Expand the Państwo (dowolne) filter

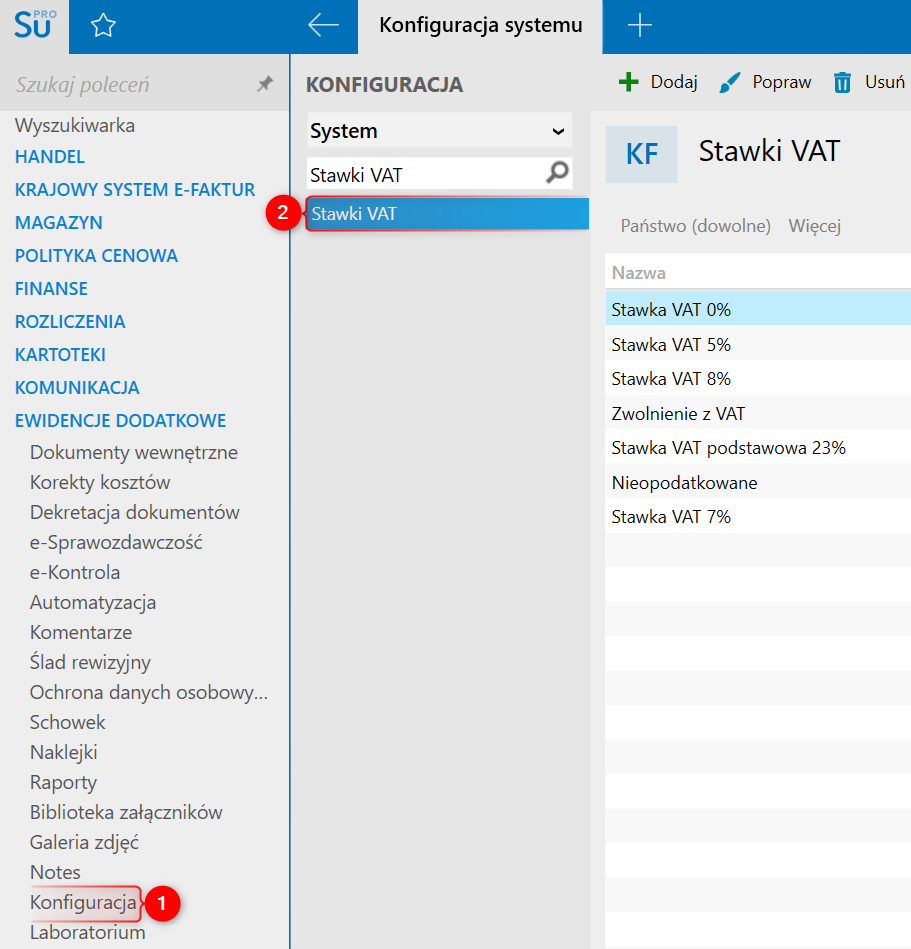tap(695, 226)
